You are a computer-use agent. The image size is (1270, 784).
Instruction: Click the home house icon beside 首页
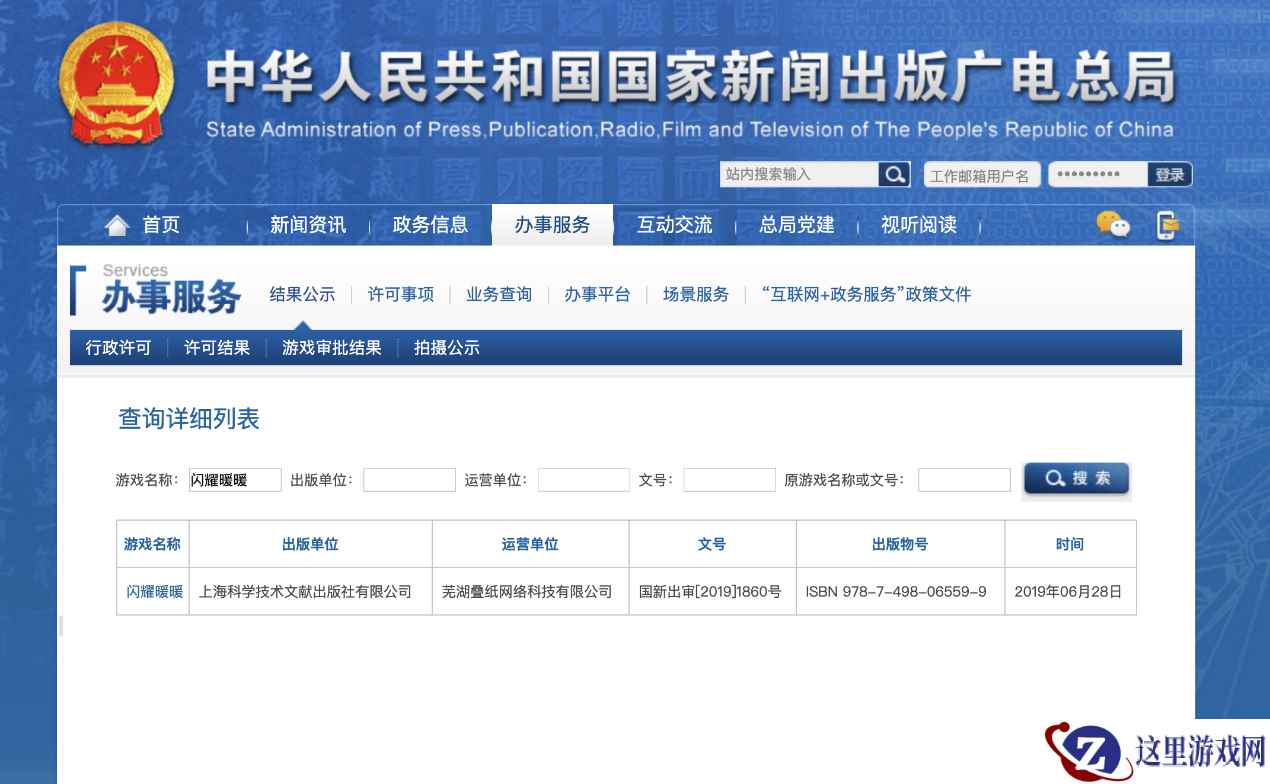point(117,226)
